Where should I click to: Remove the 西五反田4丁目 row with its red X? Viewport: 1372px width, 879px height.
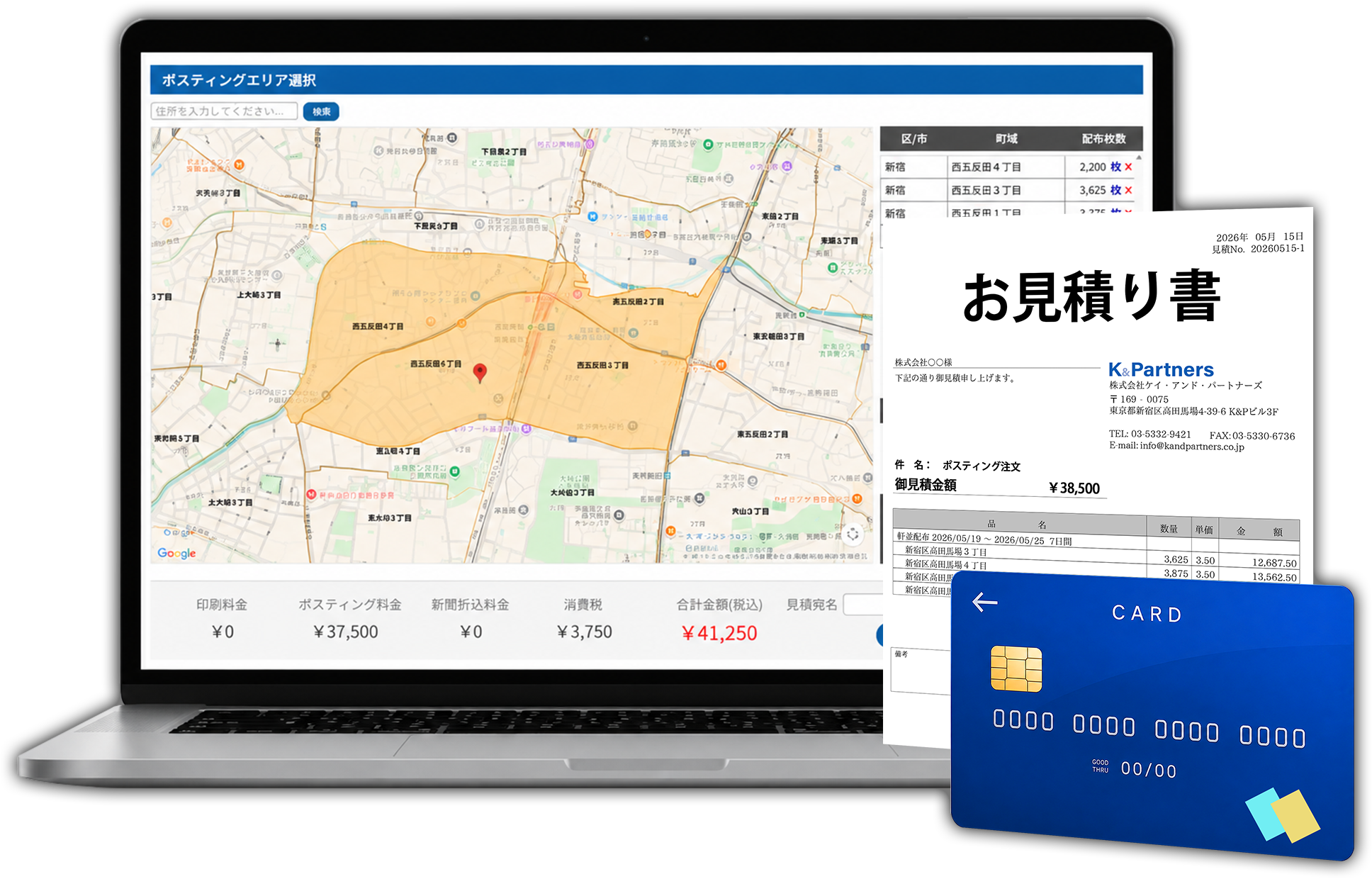pos(1128,167)
